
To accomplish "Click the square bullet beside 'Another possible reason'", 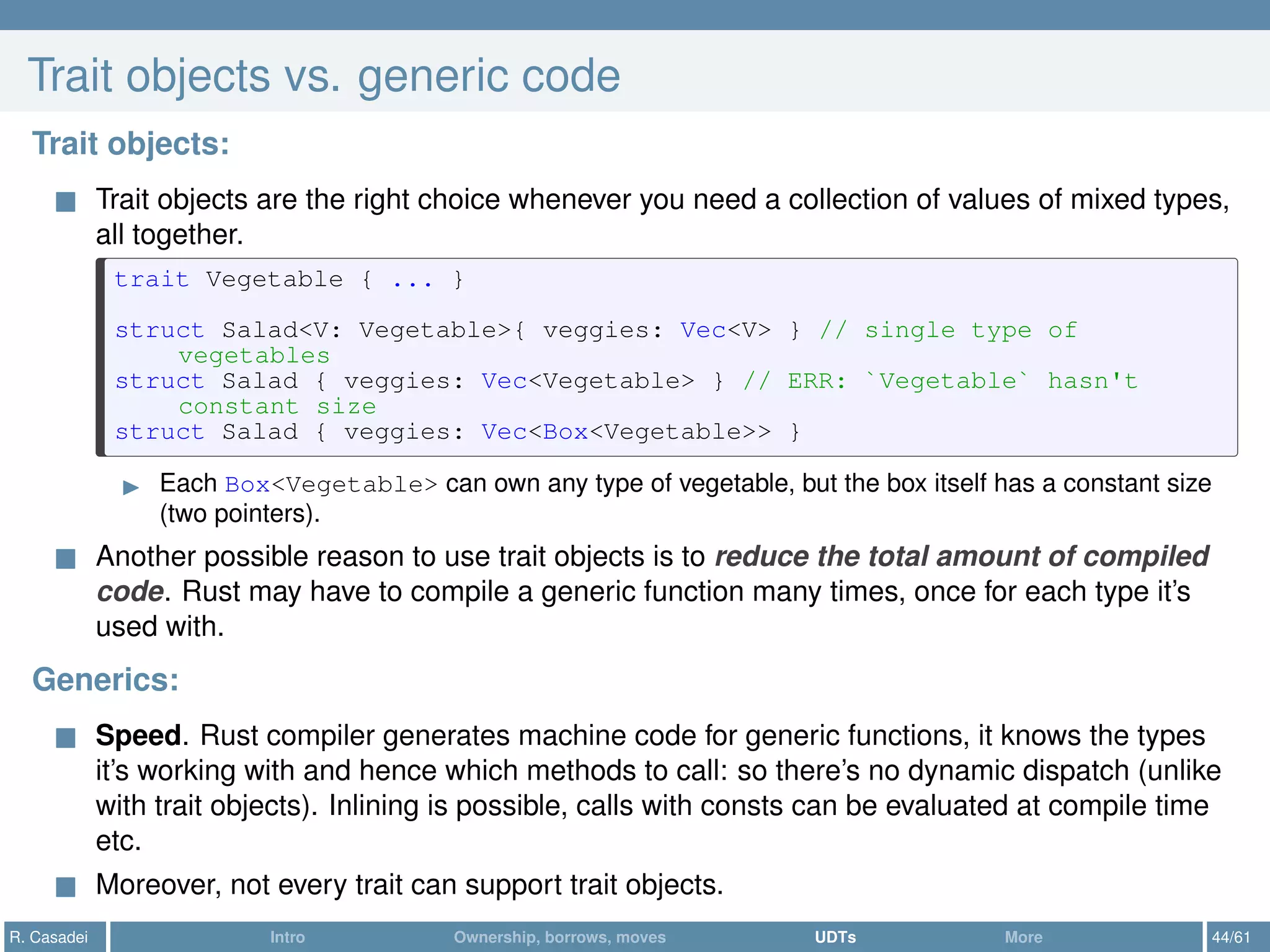I will (x=66, y=558).
